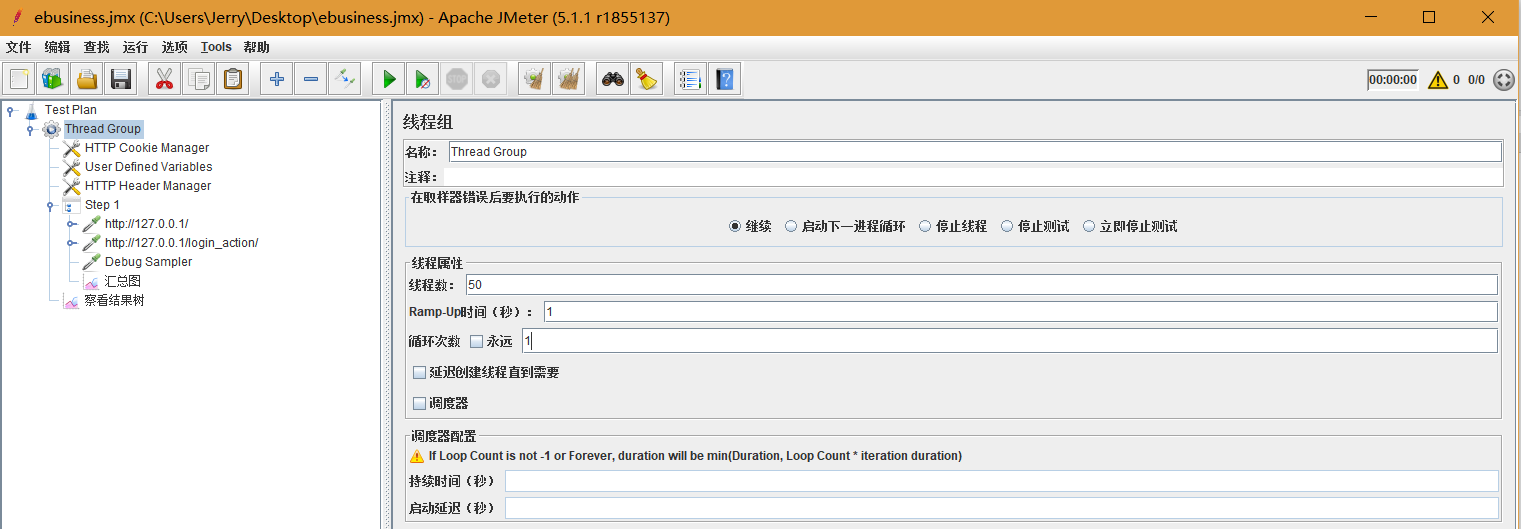The height and width of the screenshot is (529, 1521).
Task: Select the 继续 radio option
Action: coord(735,227)
